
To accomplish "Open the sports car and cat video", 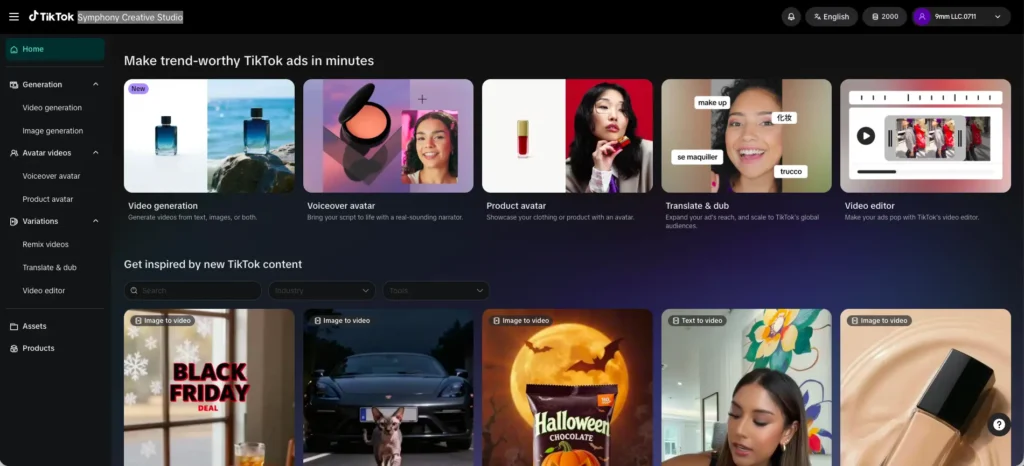I will point(388,388).
